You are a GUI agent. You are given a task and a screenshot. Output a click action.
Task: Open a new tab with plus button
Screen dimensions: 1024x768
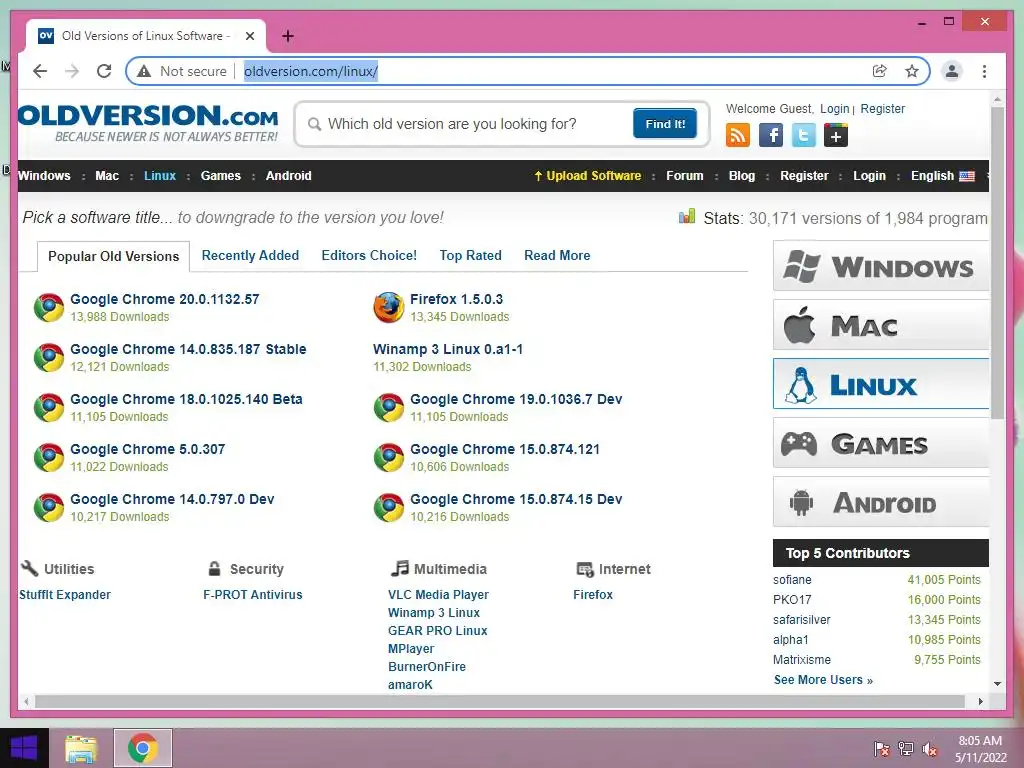point(287,36)
